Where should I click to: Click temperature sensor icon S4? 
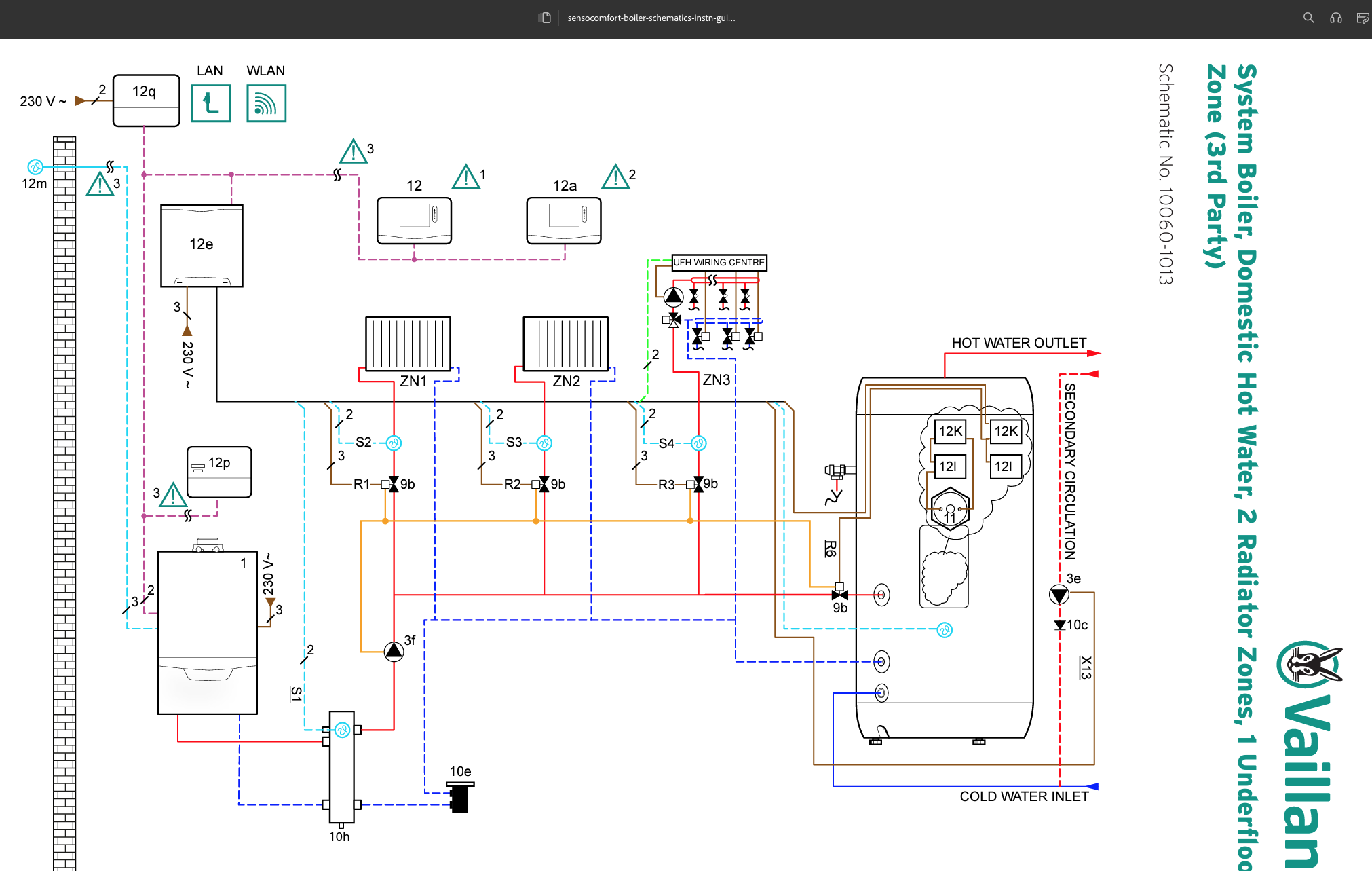click(698, 443)
